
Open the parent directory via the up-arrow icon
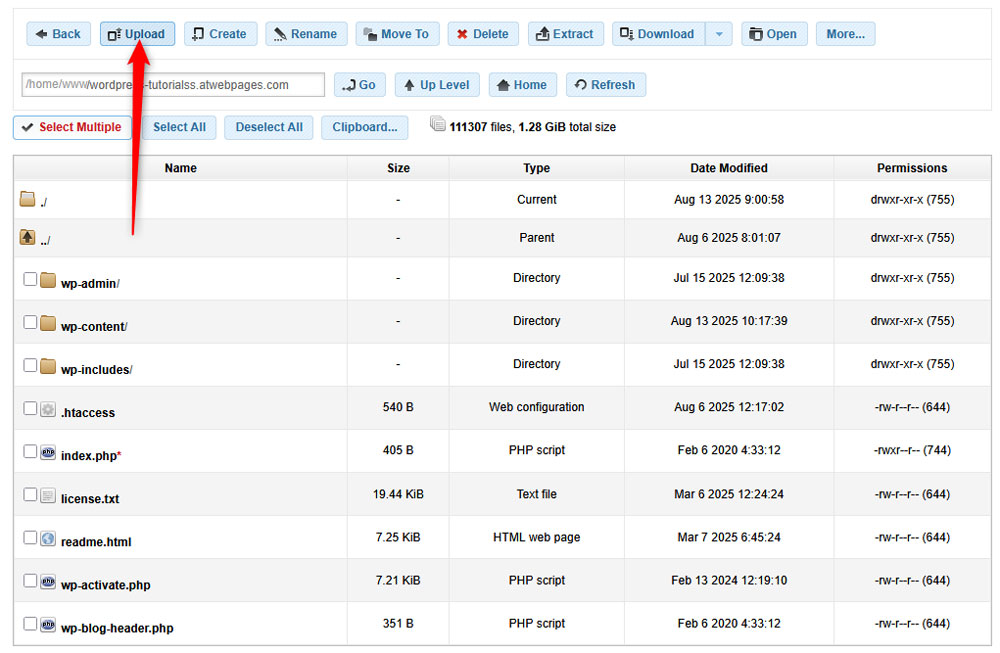27,237
